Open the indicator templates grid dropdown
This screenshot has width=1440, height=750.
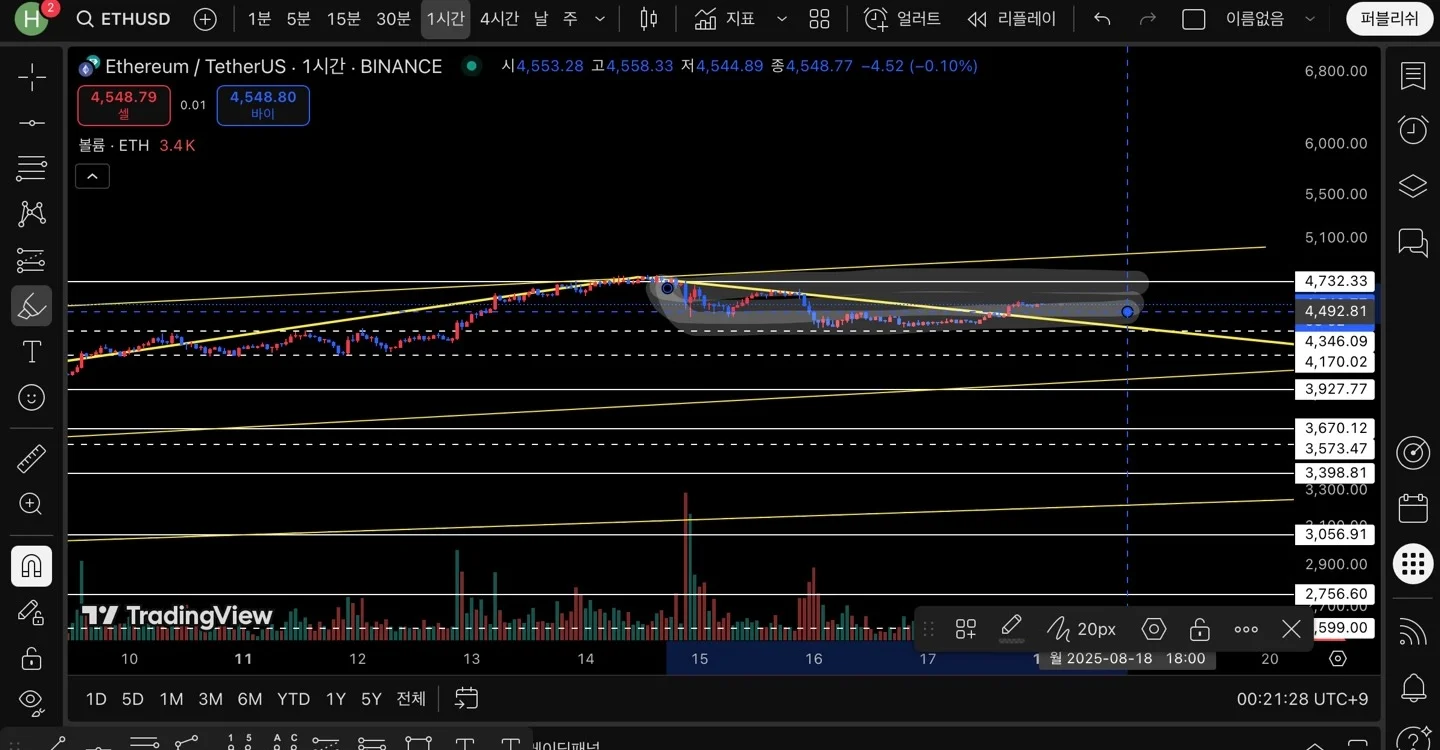820,19
